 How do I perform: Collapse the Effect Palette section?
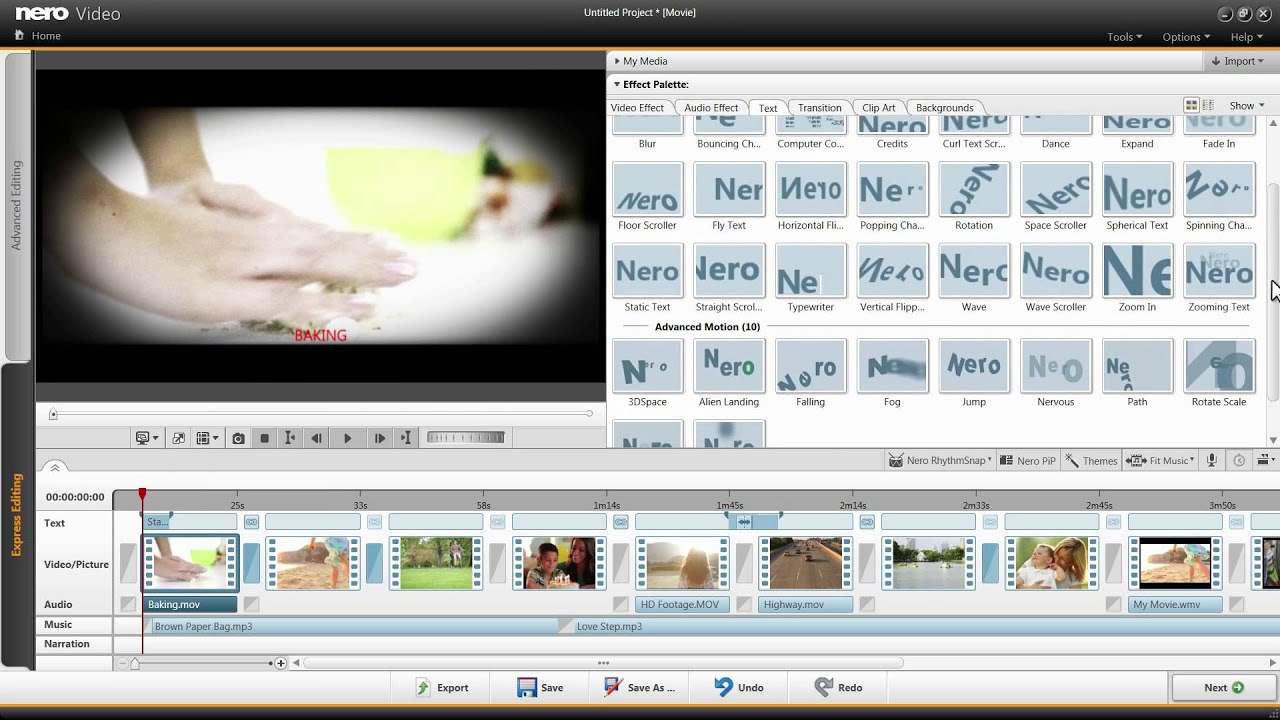[651, 84]
